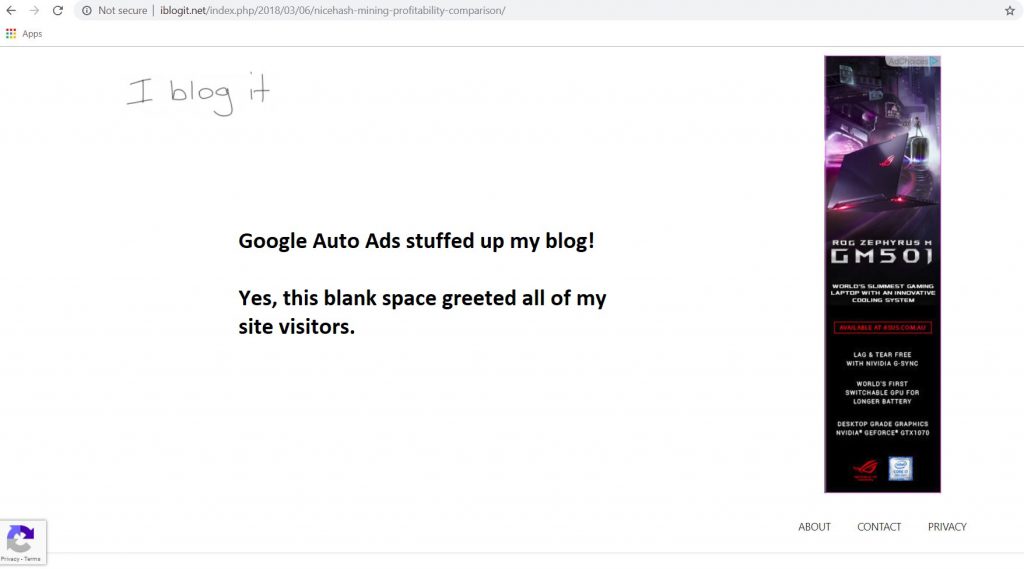Click the ad text World's first switchable GPU
1024x569 pixels.
point(882,393)
